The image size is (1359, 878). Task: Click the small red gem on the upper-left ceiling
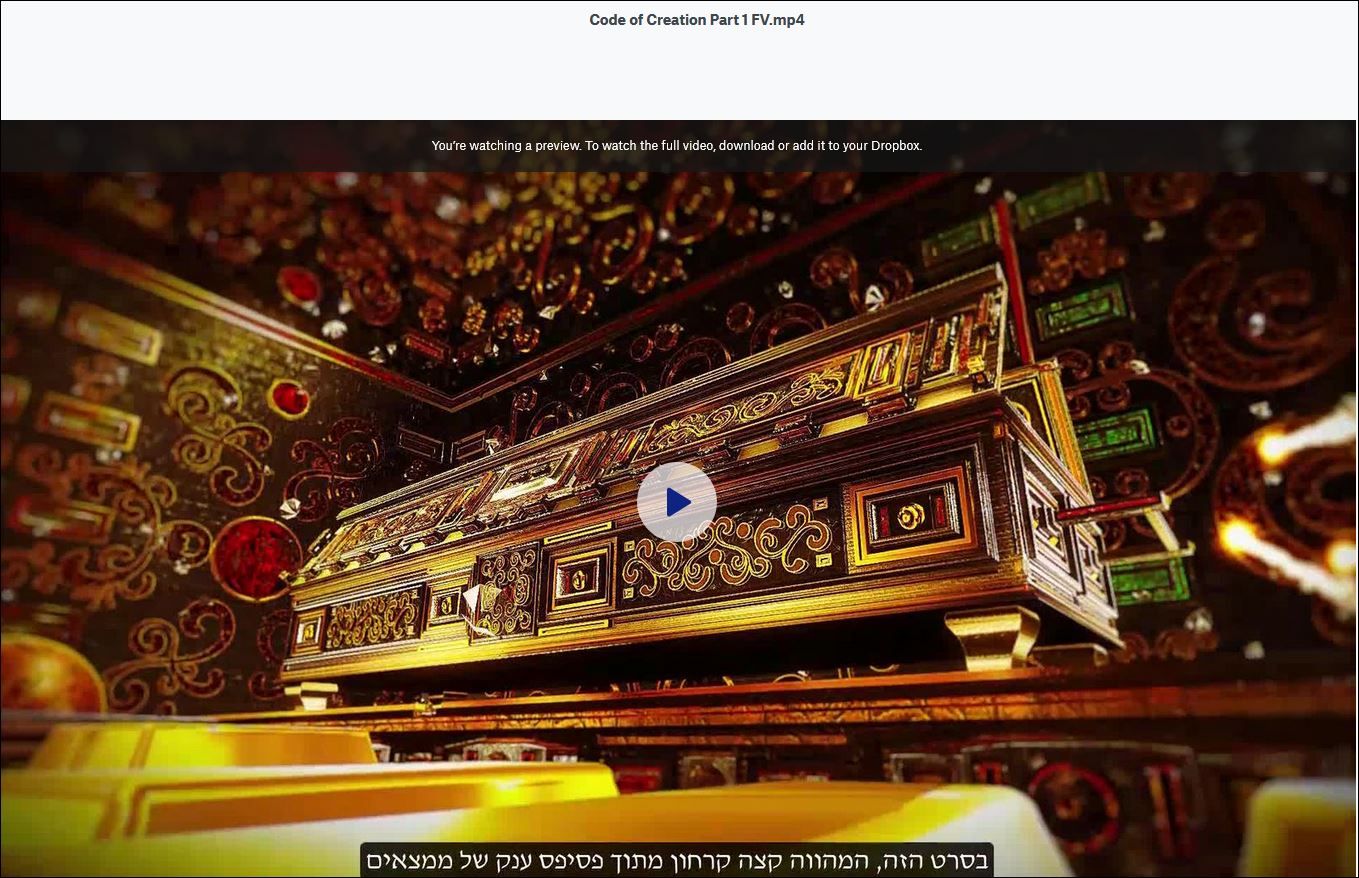[297, 285]
